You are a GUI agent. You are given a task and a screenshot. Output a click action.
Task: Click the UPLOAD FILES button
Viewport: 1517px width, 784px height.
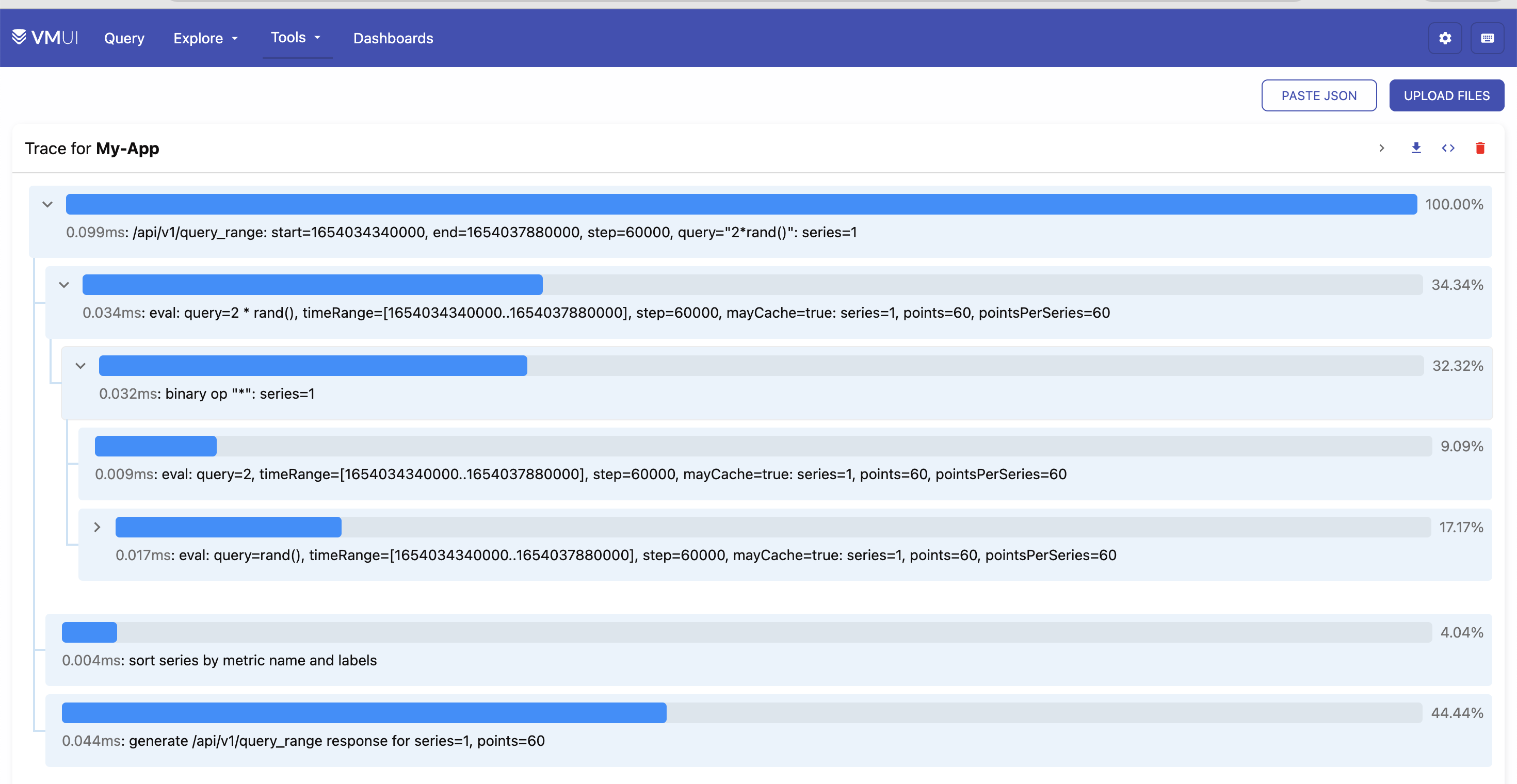click(1446, 95)
